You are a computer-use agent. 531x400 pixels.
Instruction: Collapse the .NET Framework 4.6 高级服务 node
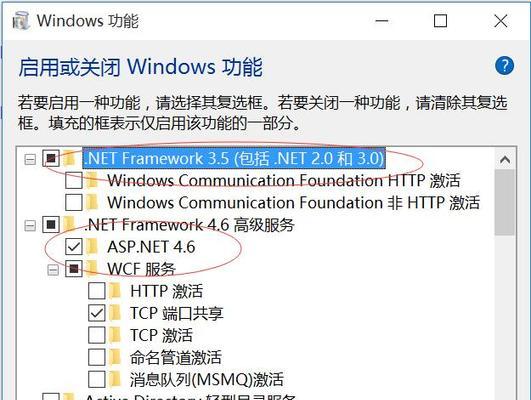30,226
